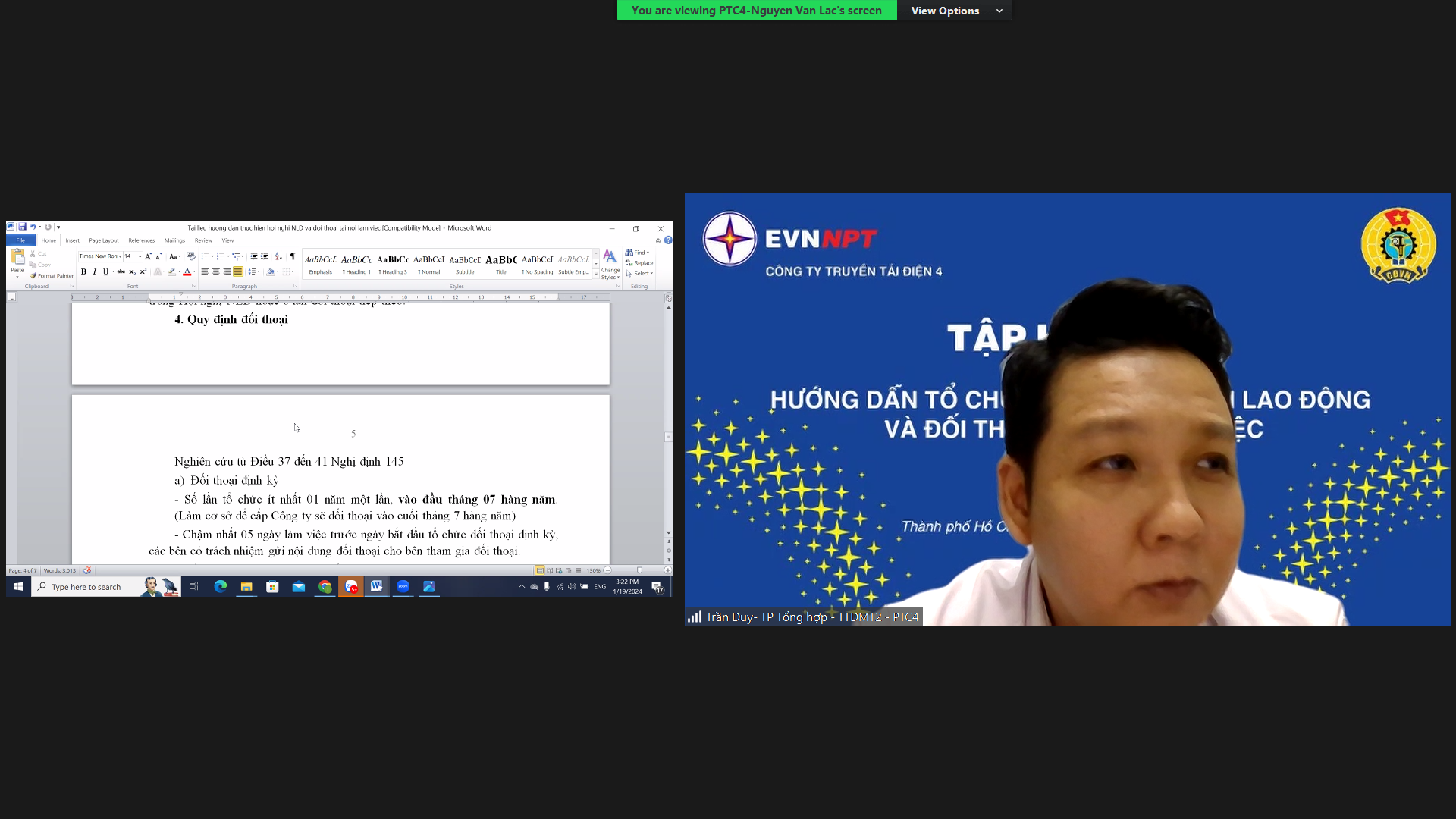
Task: Click the Format Painter tool
Action: [x=52, y=276]
